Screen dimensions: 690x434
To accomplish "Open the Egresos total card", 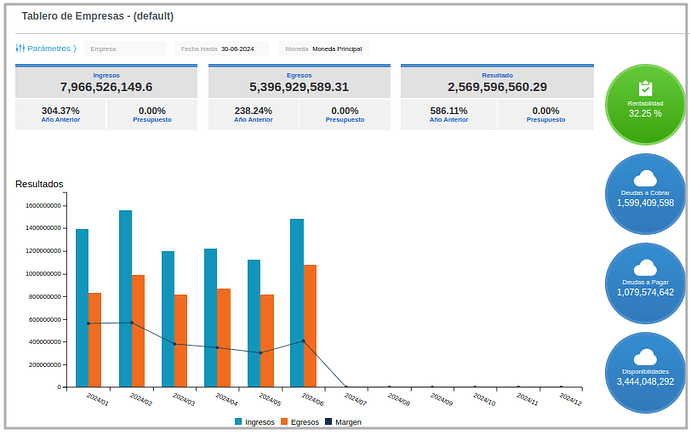I will 299,82.
